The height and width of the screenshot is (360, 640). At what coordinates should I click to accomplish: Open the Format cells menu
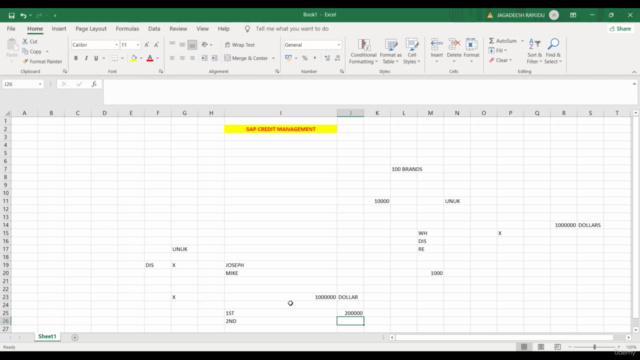click(471, 50)
